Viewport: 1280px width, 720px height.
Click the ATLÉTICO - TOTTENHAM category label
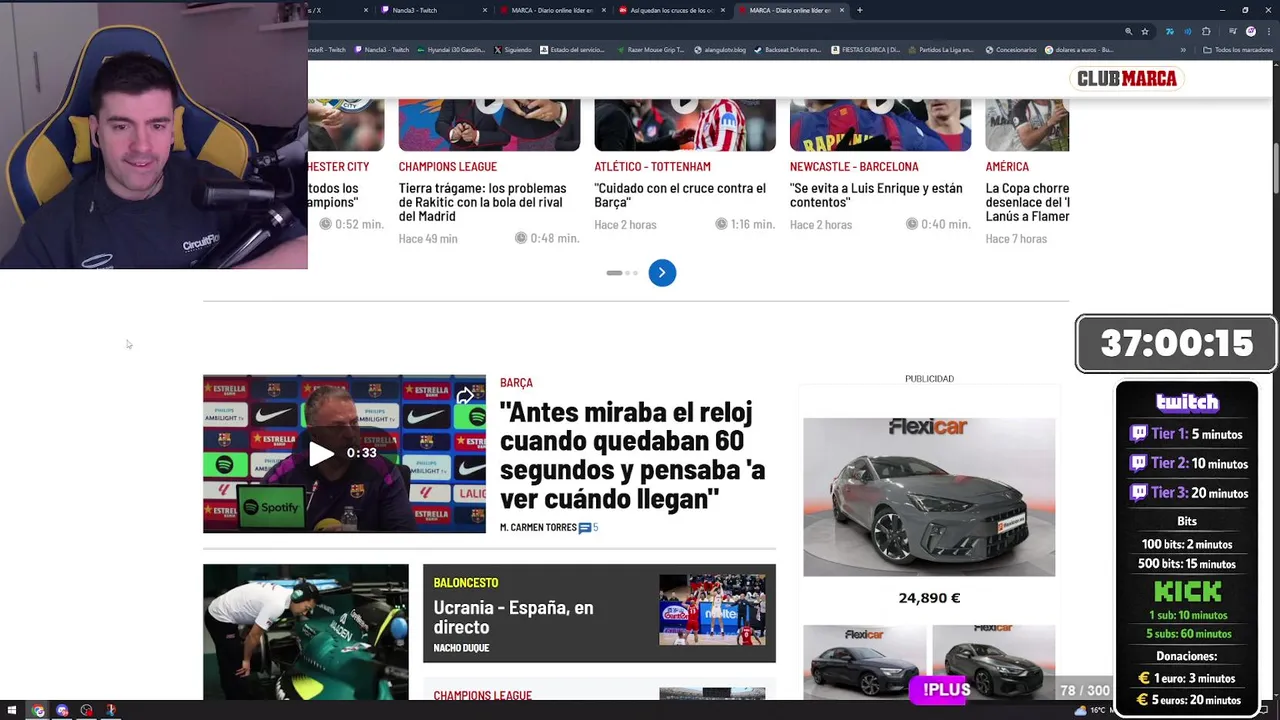pos(652,166)
